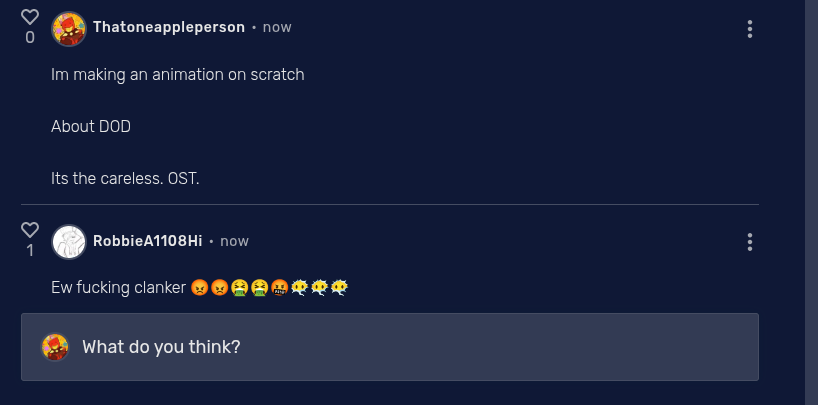This screenshot has width=818, height=405.
Task: Open Thatoneappleperson's profile avatar
Action: 68,28
